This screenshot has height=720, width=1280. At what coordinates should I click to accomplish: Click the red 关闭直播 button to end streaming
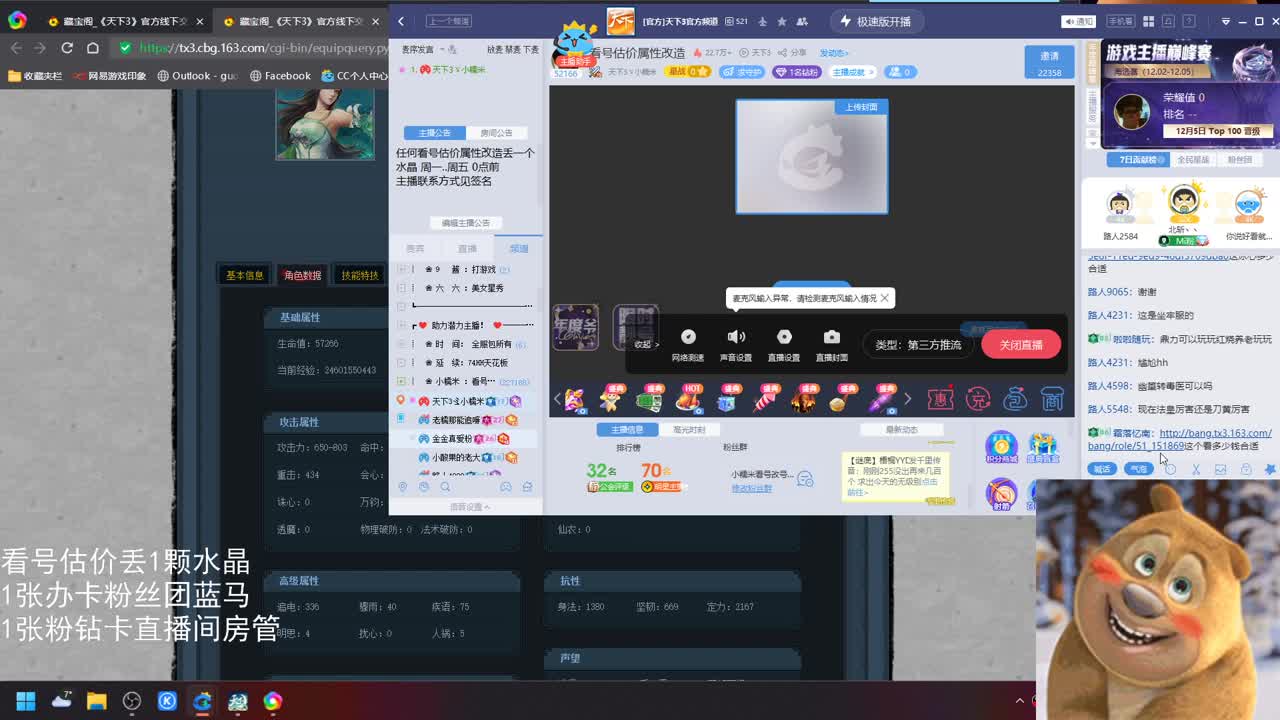click(1021, 344)
